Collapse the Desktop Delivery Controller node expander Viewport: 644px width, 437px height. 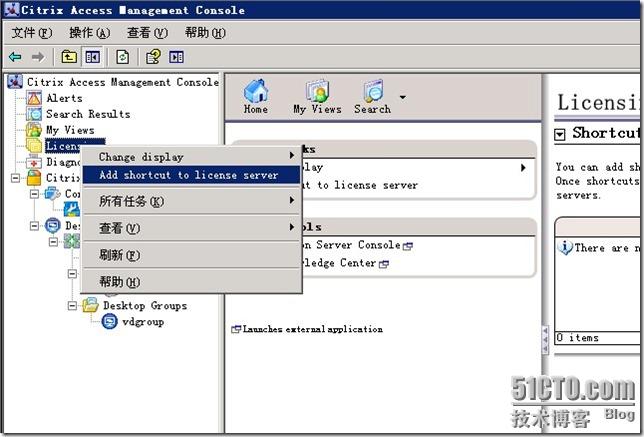pos(34,225)
